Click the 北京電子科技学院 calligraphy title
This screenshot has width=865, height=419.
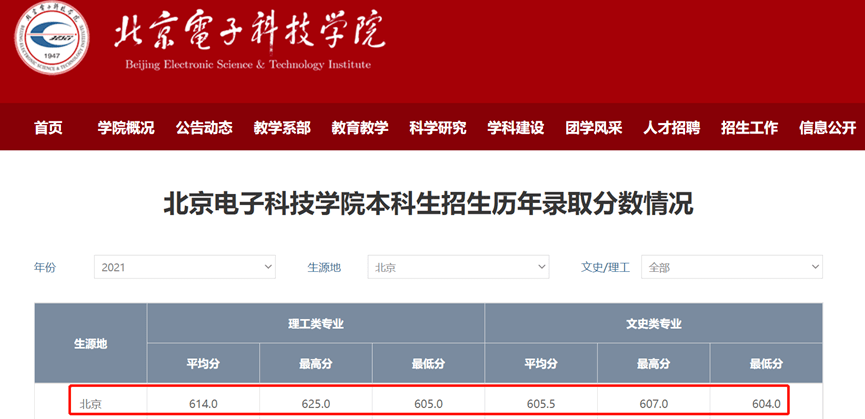pos(249,31)
